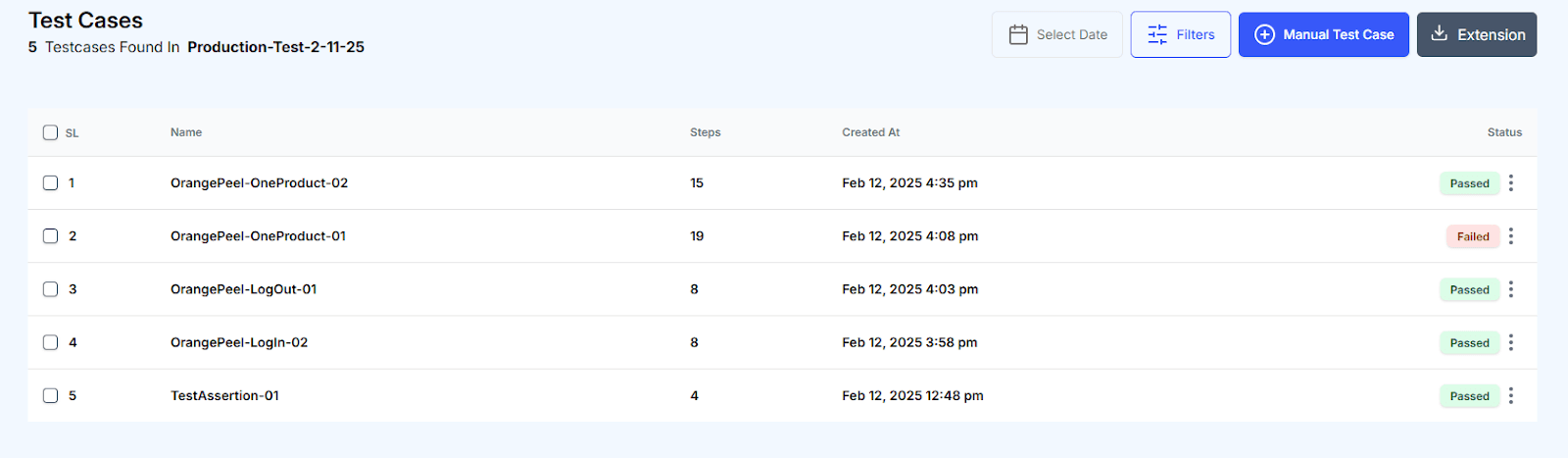This screenshot has height=458, width=1568.
Task: Click the Failed status badge
Action: point(1473,236)
